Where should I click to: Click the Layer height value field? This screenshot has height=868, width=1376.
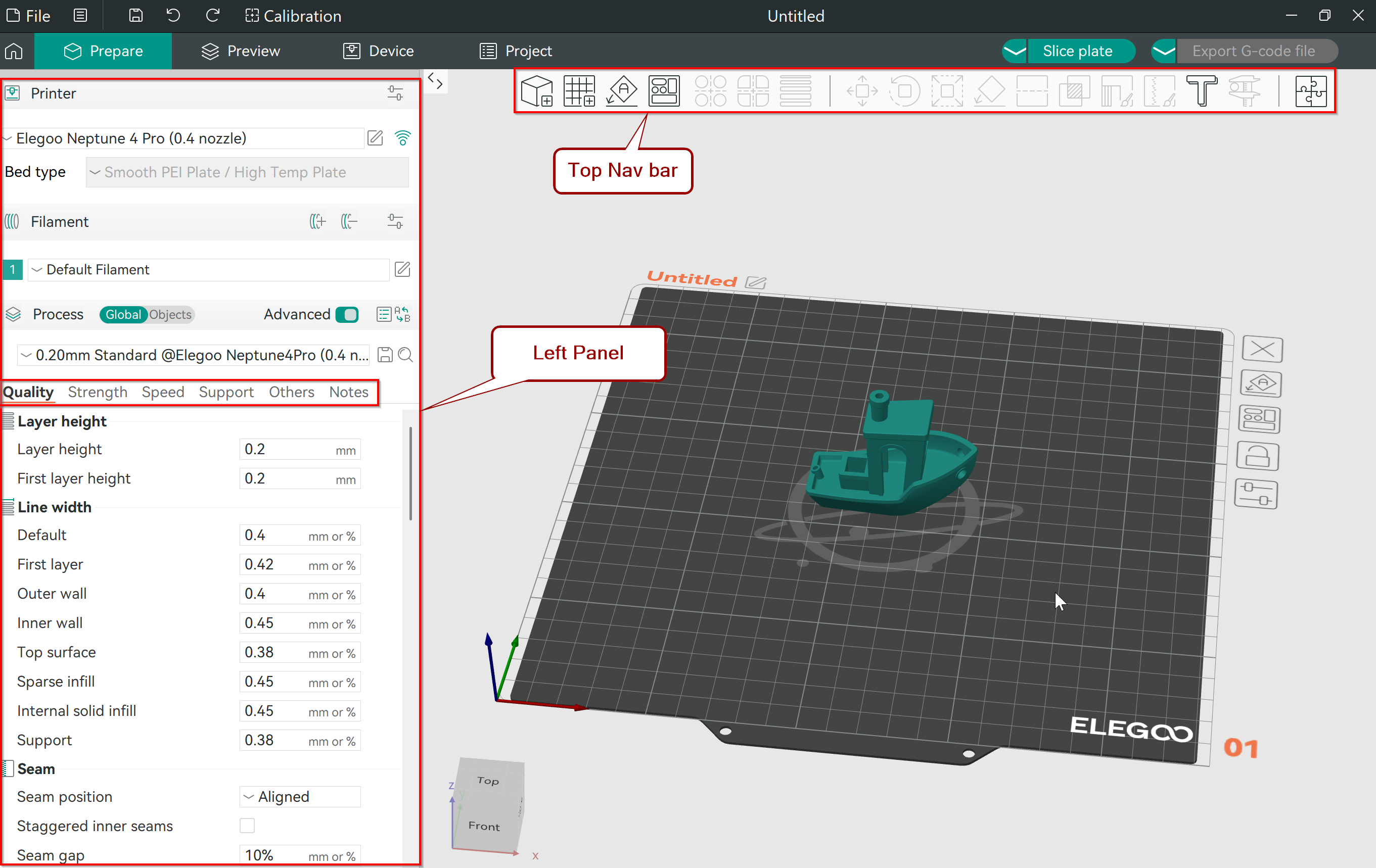coord(300,449)
